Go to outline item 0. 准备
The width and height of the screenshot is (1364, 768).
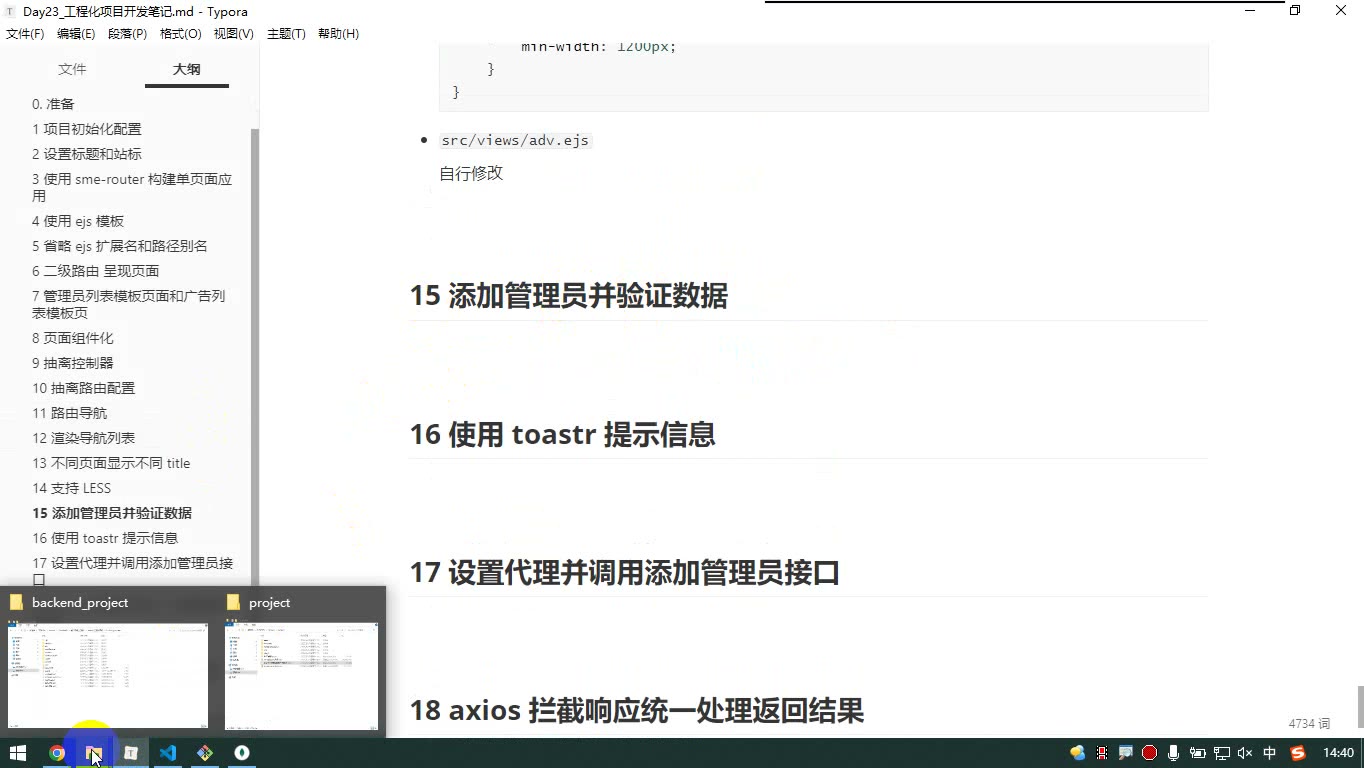click(x=53, y=104)
